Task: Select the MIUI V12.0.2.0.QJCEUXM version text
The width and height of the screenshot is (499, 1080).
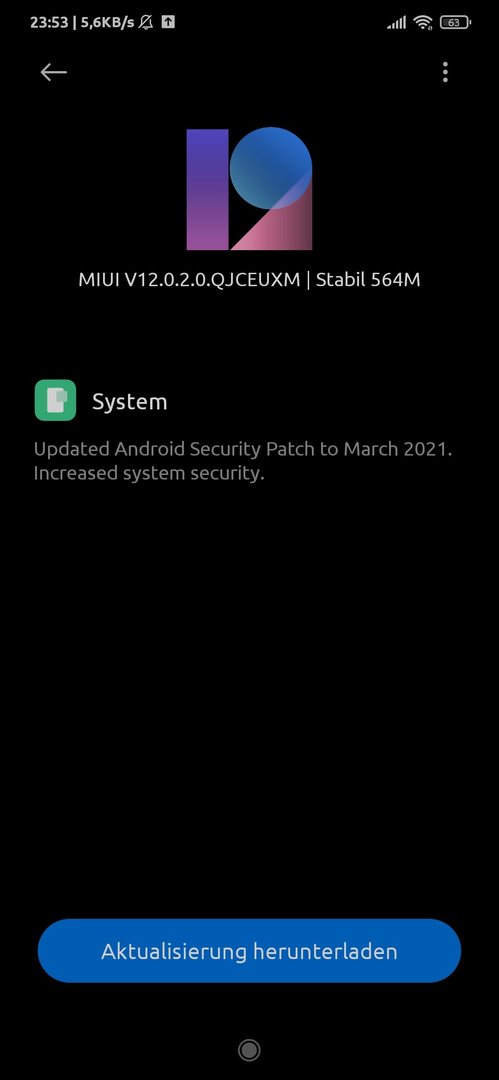Action: (190, 280)
